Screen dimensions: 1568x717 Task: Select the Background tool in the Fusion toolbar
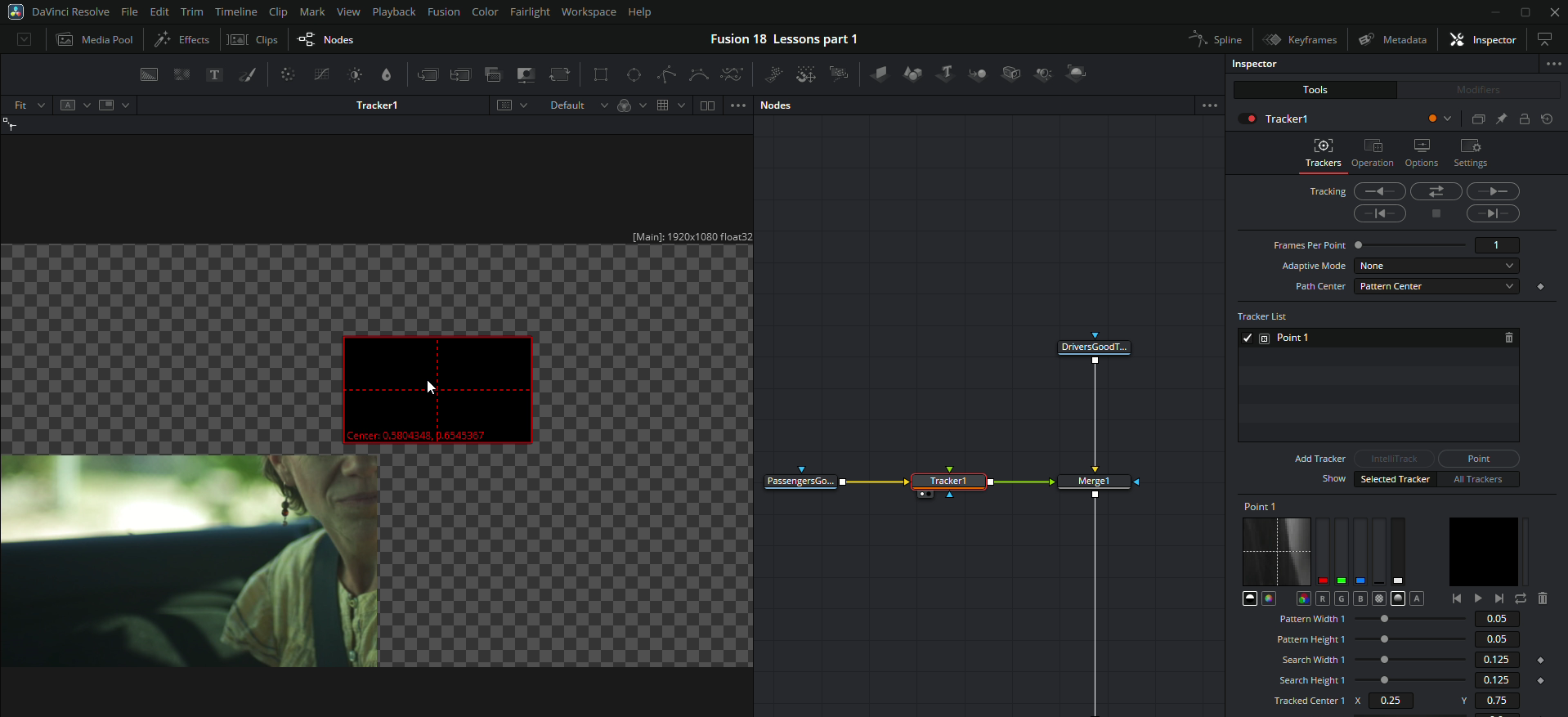pyautogui.click(x=149, y=74)
